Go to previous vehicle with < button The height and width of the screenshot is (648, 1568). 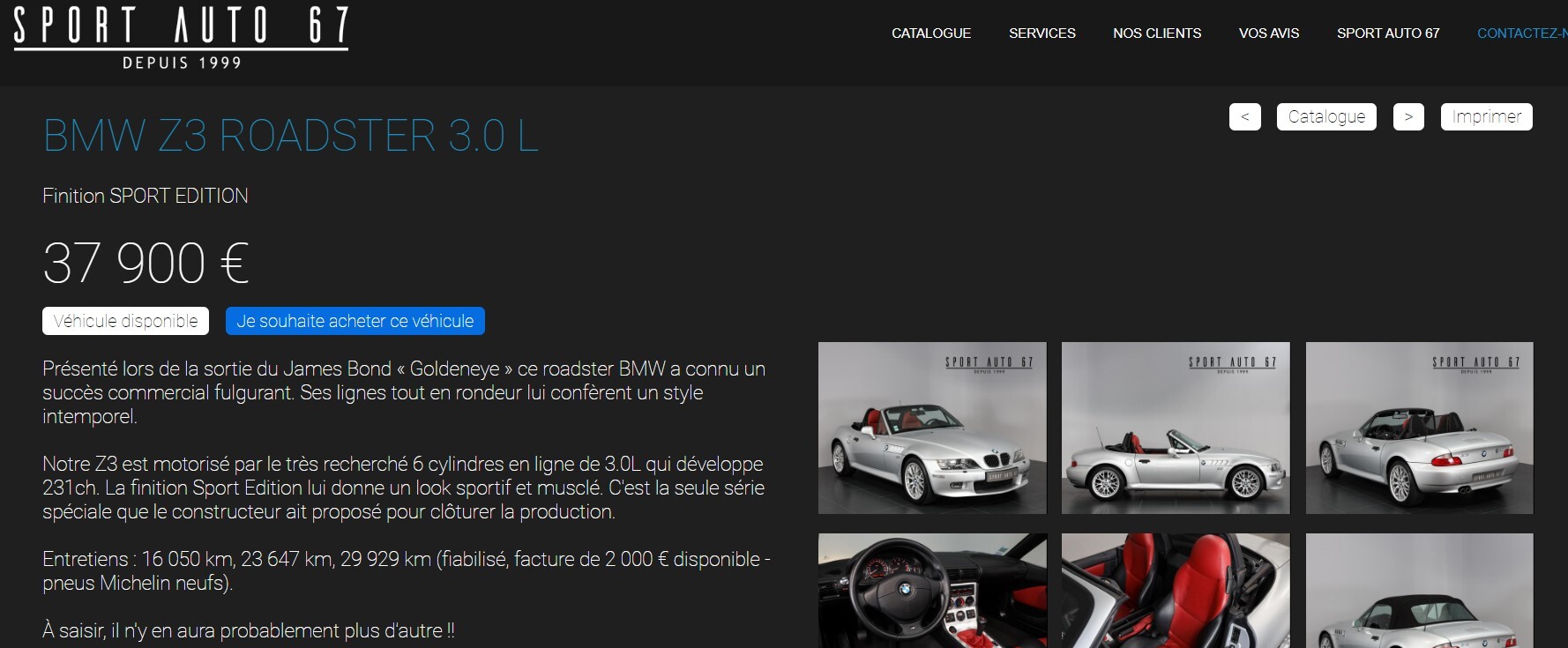1245,116
